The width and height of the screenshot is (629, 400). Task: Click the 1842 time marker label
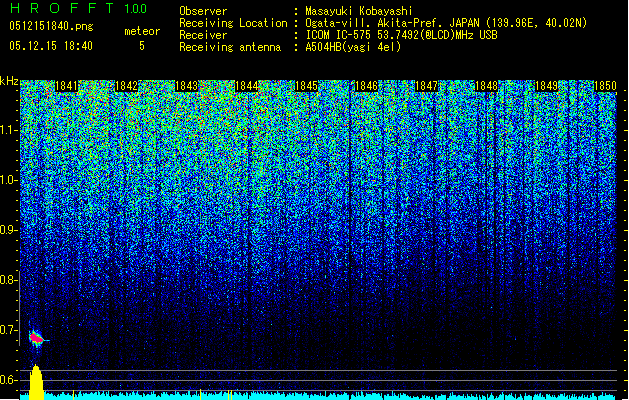coord(126,86)
